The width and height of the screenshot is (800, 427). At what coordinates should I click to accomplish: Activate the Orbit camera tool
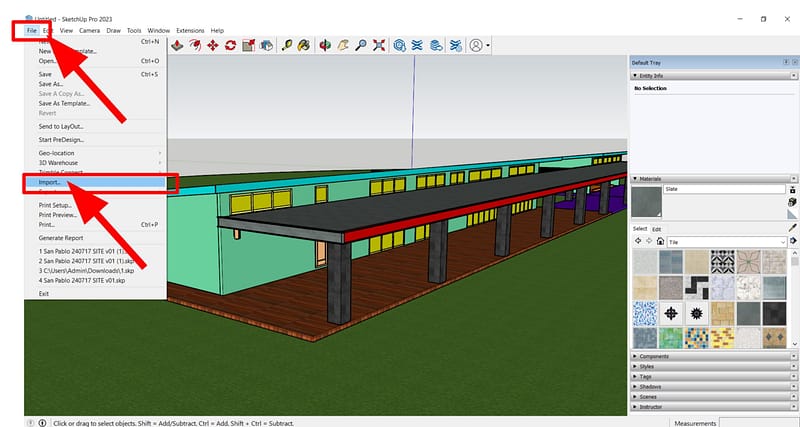pos(323,46)
